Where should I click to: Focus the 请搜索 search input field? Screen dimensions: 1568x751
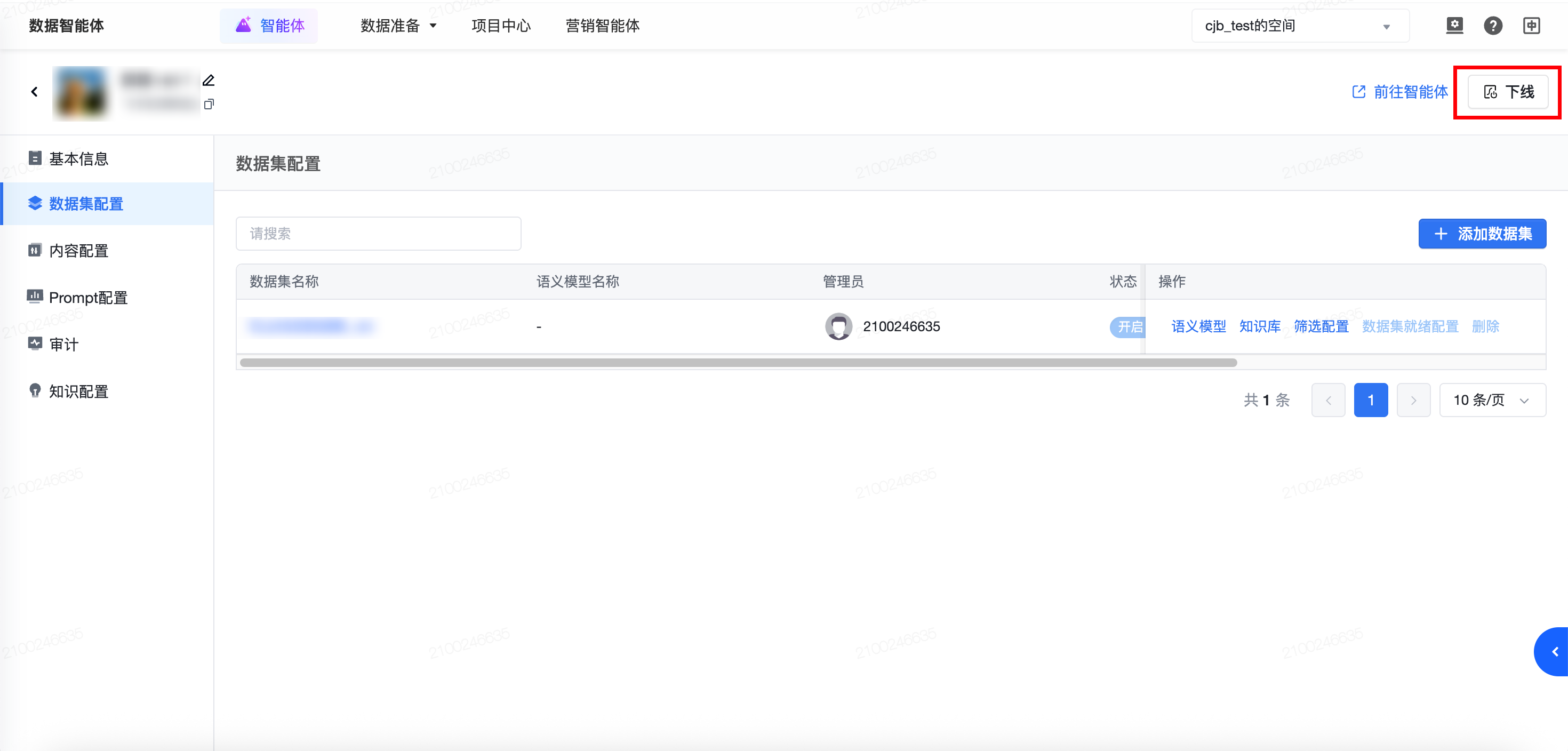[x=378, y=234]
